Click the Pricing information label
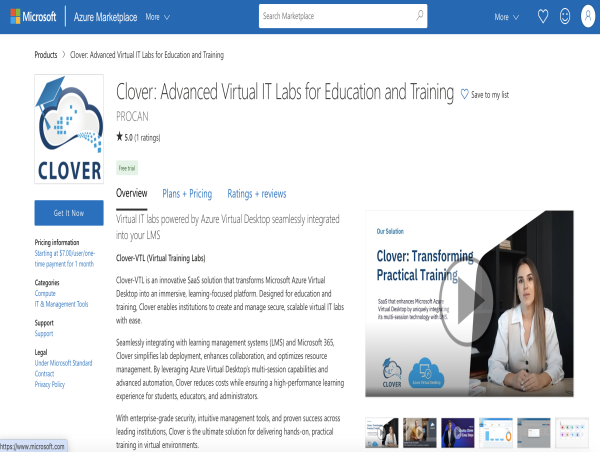The image size is (600, 452). click(57, 242)
